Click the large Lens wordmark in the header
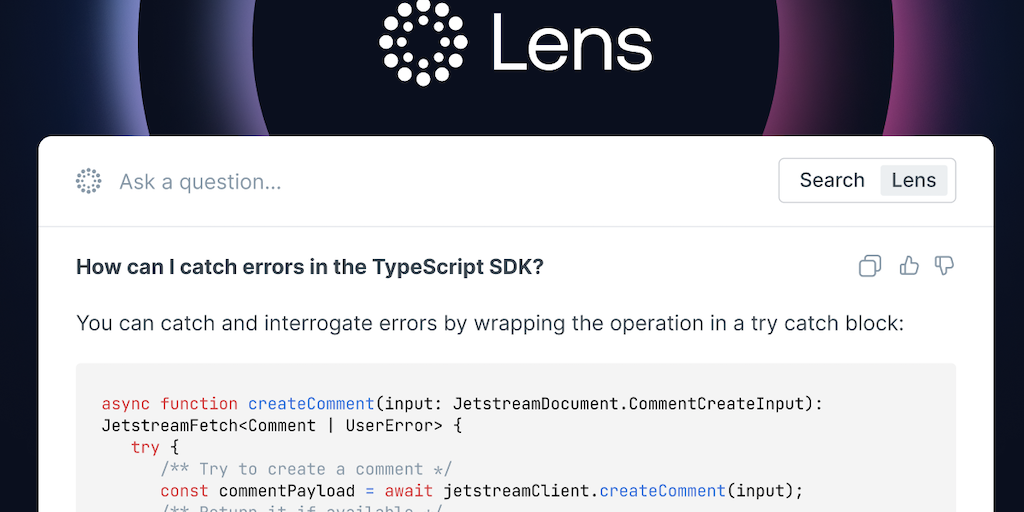 pos(572,45)
